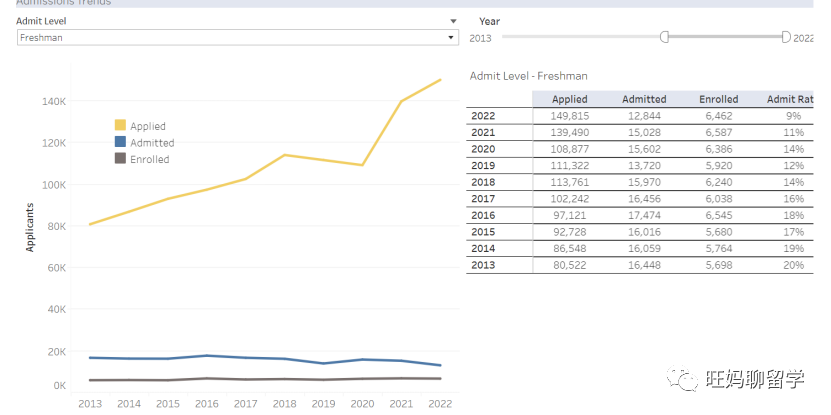Click the 111,322 applied cell

tap(570, 165)
